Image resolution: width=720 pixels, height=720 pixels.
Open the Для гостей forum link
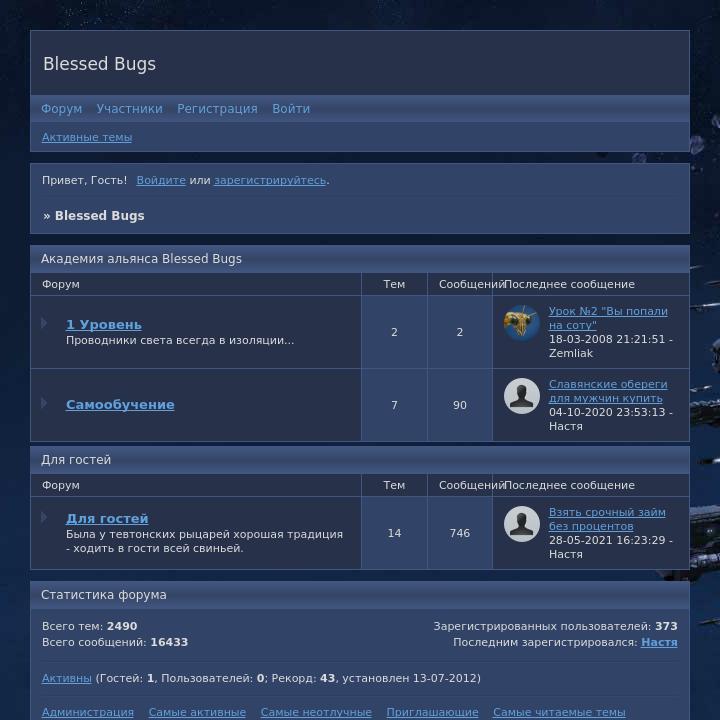[x=107, y=518]
